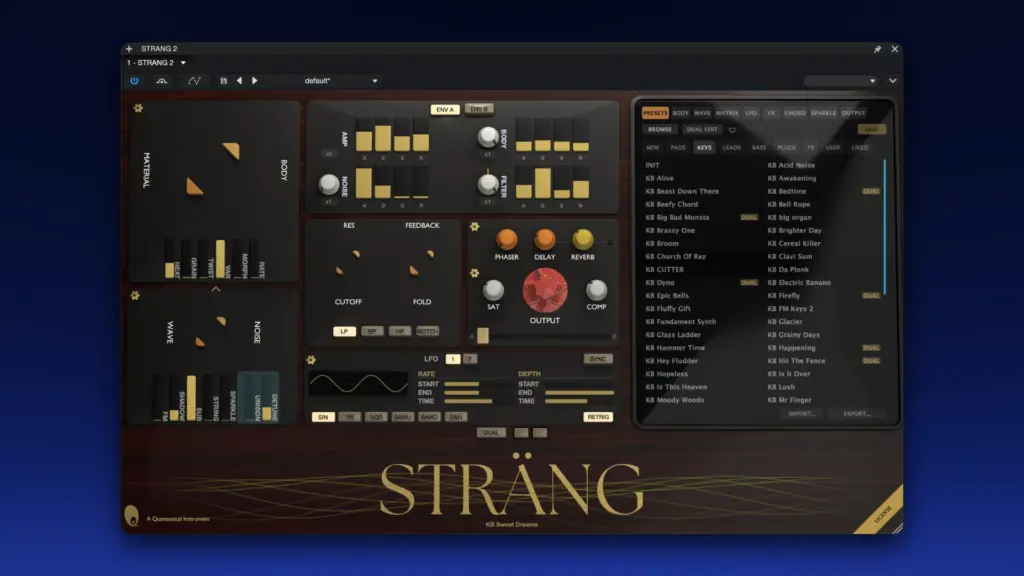Switch to the MATRIX tab
The width and height of the screenshot is (1024, 576).
pyautogui.click(x=727, y=113)
